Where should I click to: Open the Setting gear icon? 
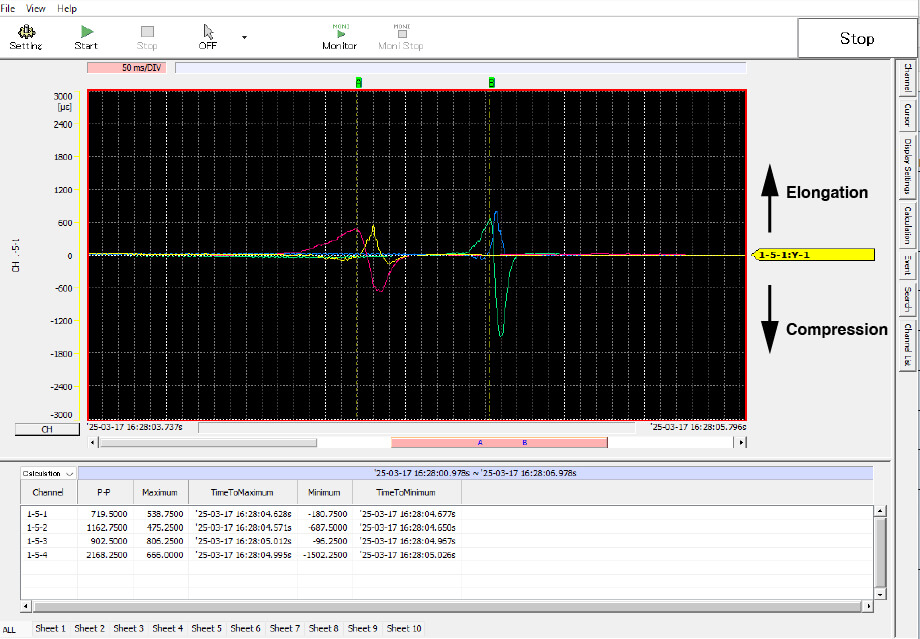click(25, 33)
